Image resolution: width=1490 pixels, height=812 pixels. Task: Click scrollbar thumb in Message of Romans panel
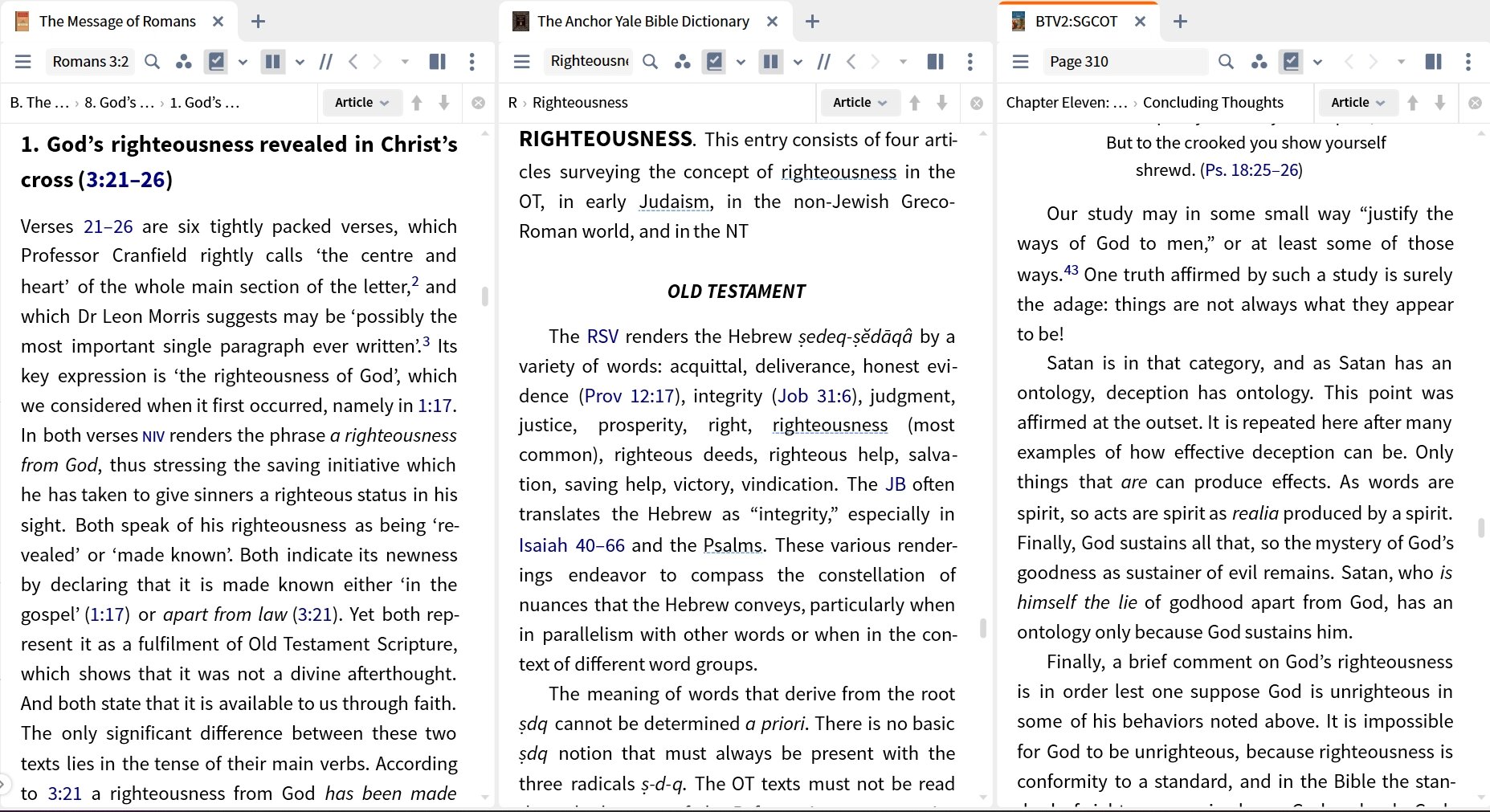(484, 296)
